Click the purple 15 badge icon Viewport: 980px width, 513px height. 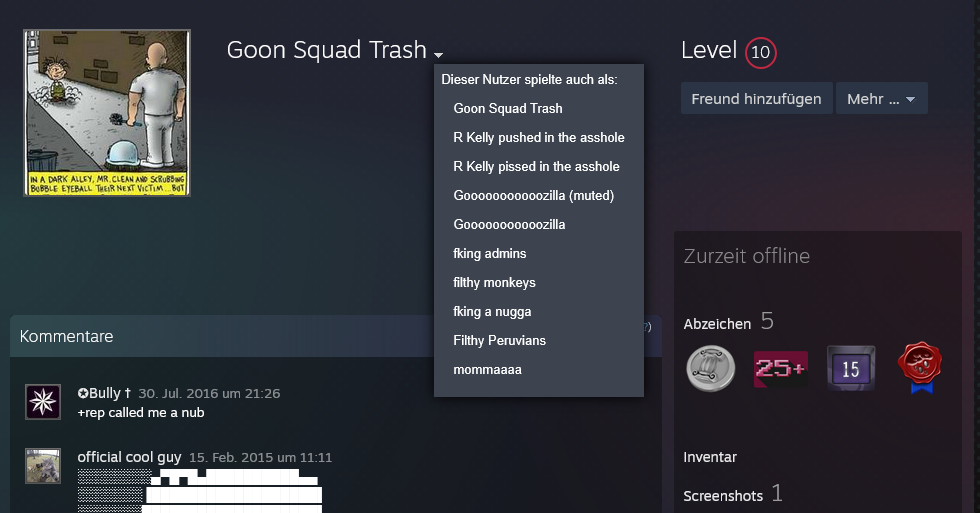pyautogui.click(x=850, y=368)
